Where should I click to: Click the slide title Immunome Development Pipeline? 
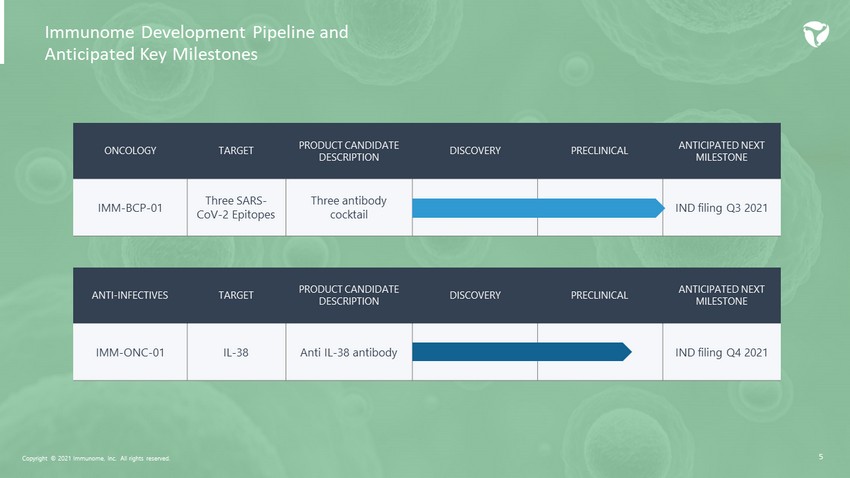click(197, 43)
